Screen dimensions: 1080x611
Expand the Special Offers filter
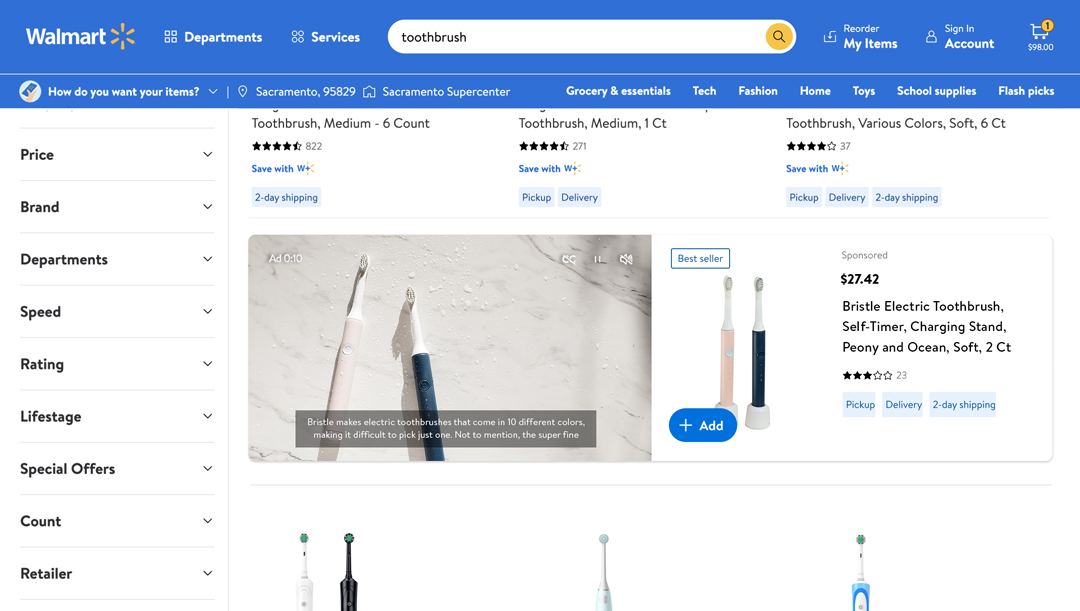117,469
